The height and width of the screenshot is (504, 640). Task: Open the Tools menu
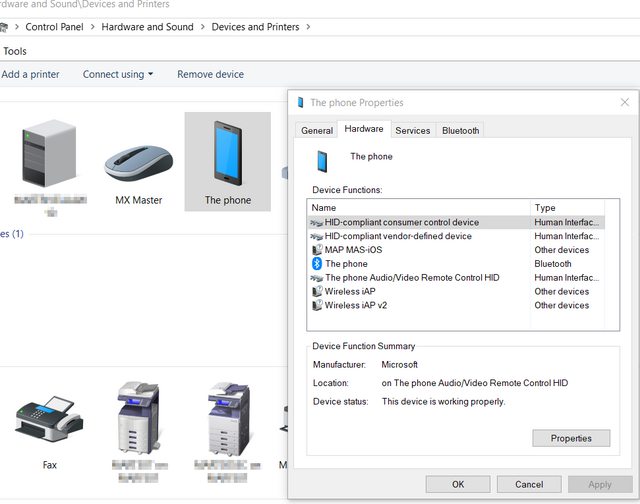coord(15,51)
